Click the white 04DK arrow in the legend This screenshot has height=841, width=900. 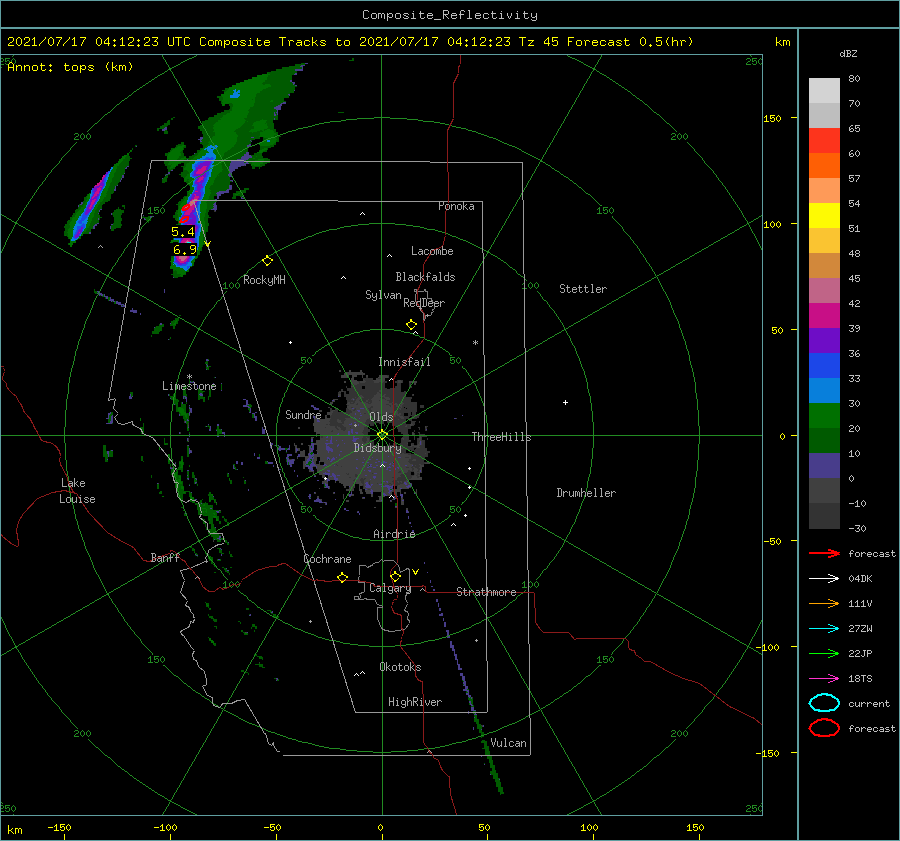824,578
